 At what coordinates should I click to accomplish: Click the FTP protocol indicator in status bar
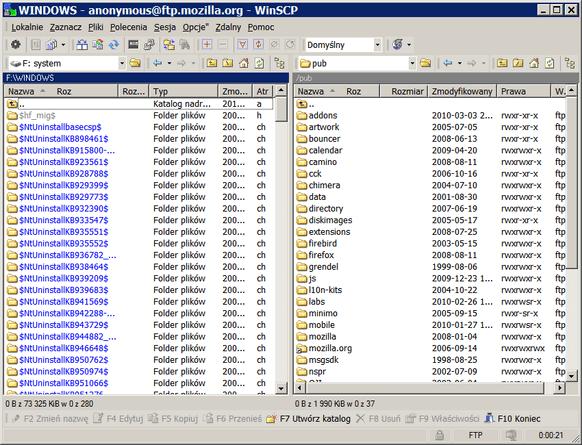pos(475,435)
